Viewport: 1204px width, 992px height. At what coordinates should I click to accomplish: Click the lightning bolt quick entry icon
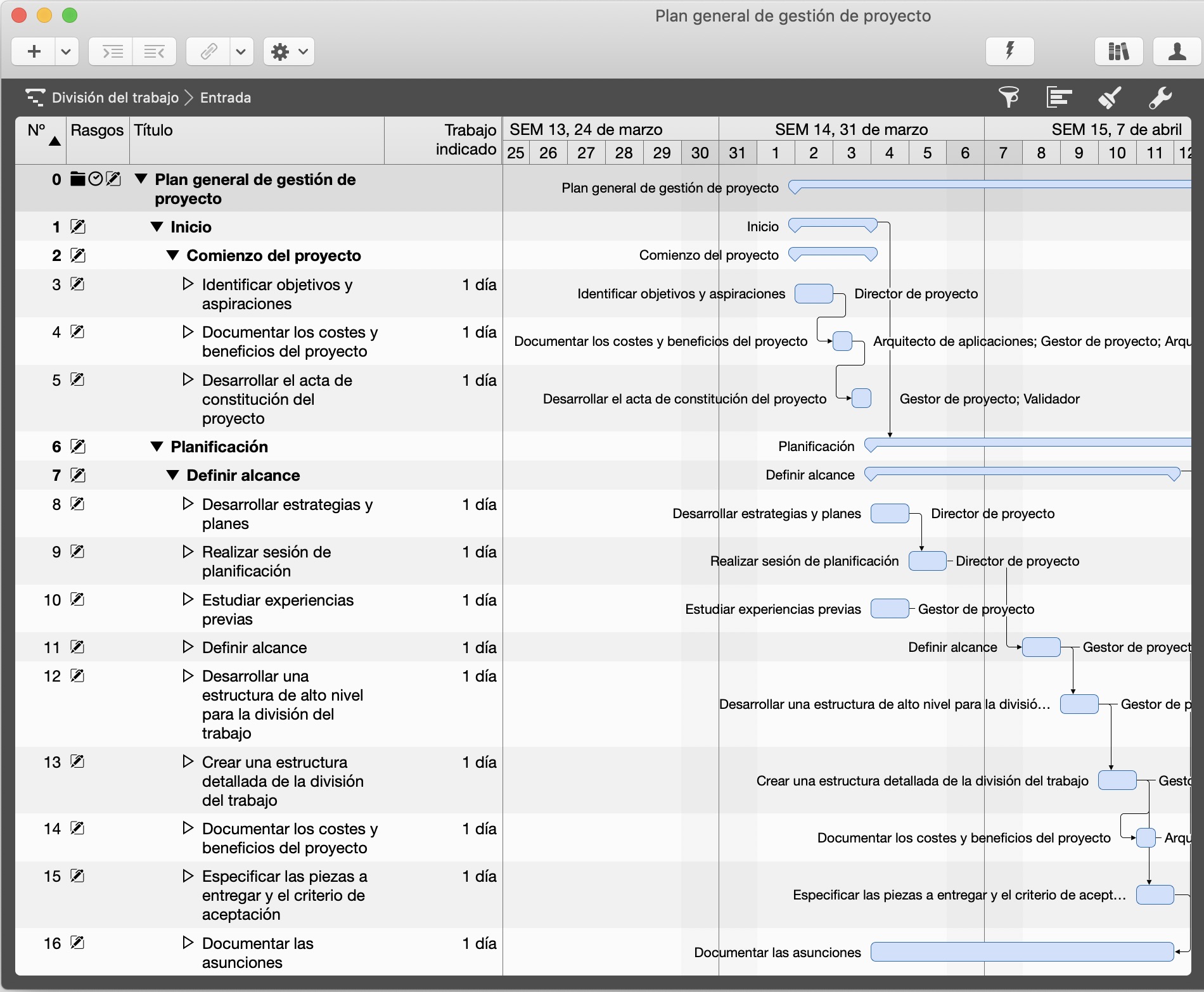pos(1009,51)
